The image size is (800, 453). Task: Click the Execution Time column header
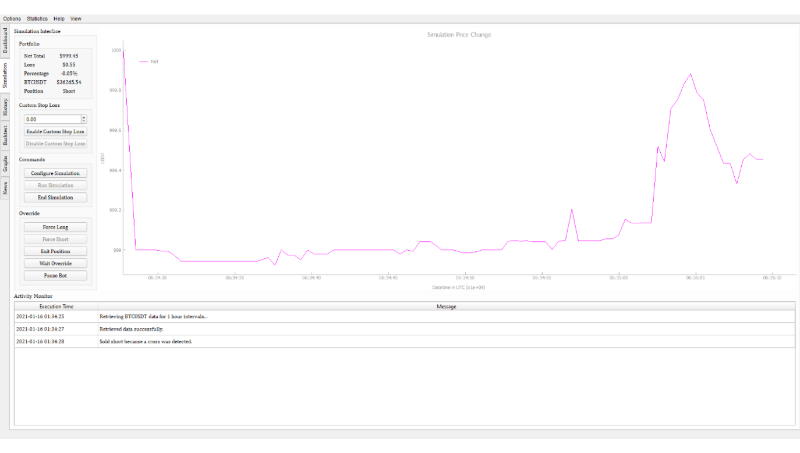click(56, 307)
